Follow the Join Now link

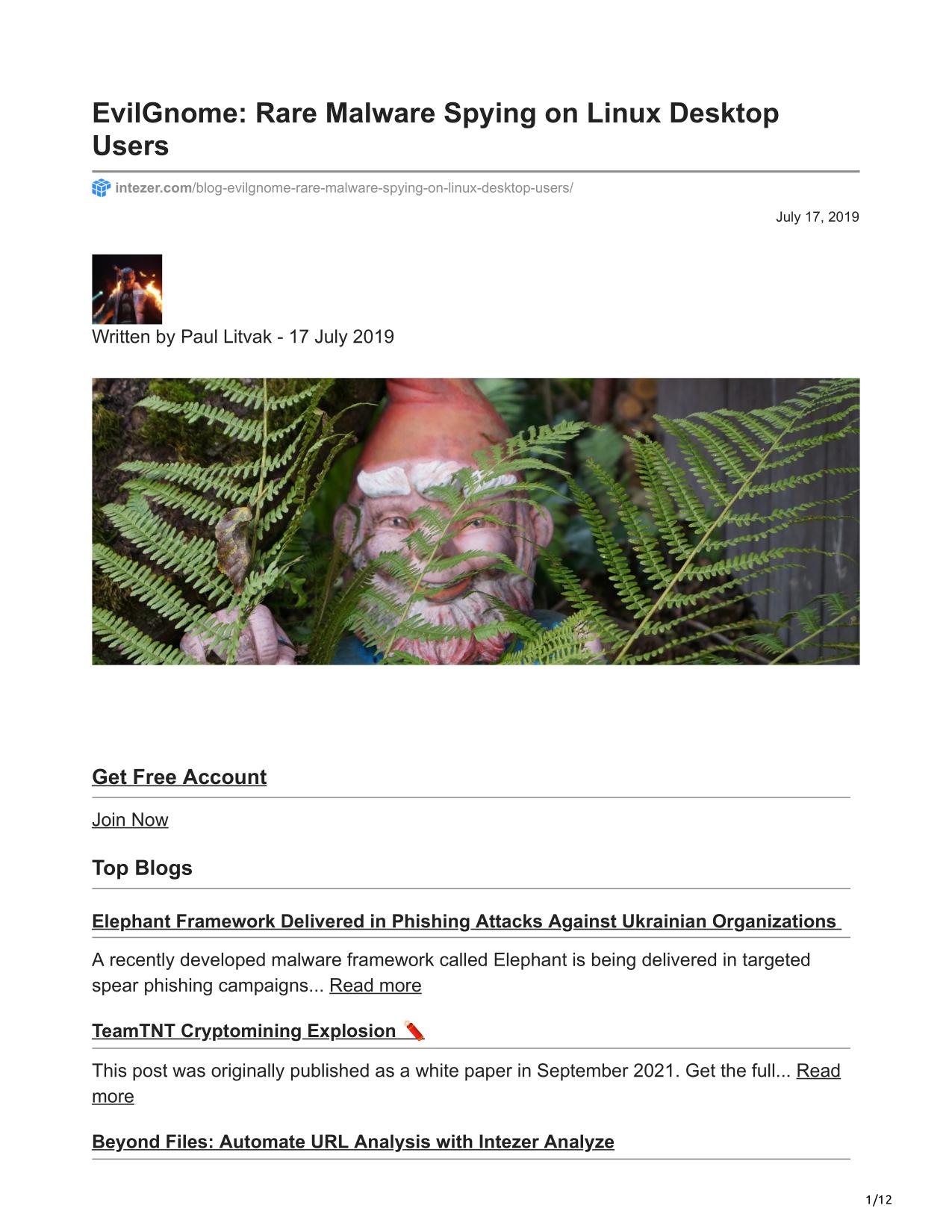pyautogui.click(x=130, y=820)
